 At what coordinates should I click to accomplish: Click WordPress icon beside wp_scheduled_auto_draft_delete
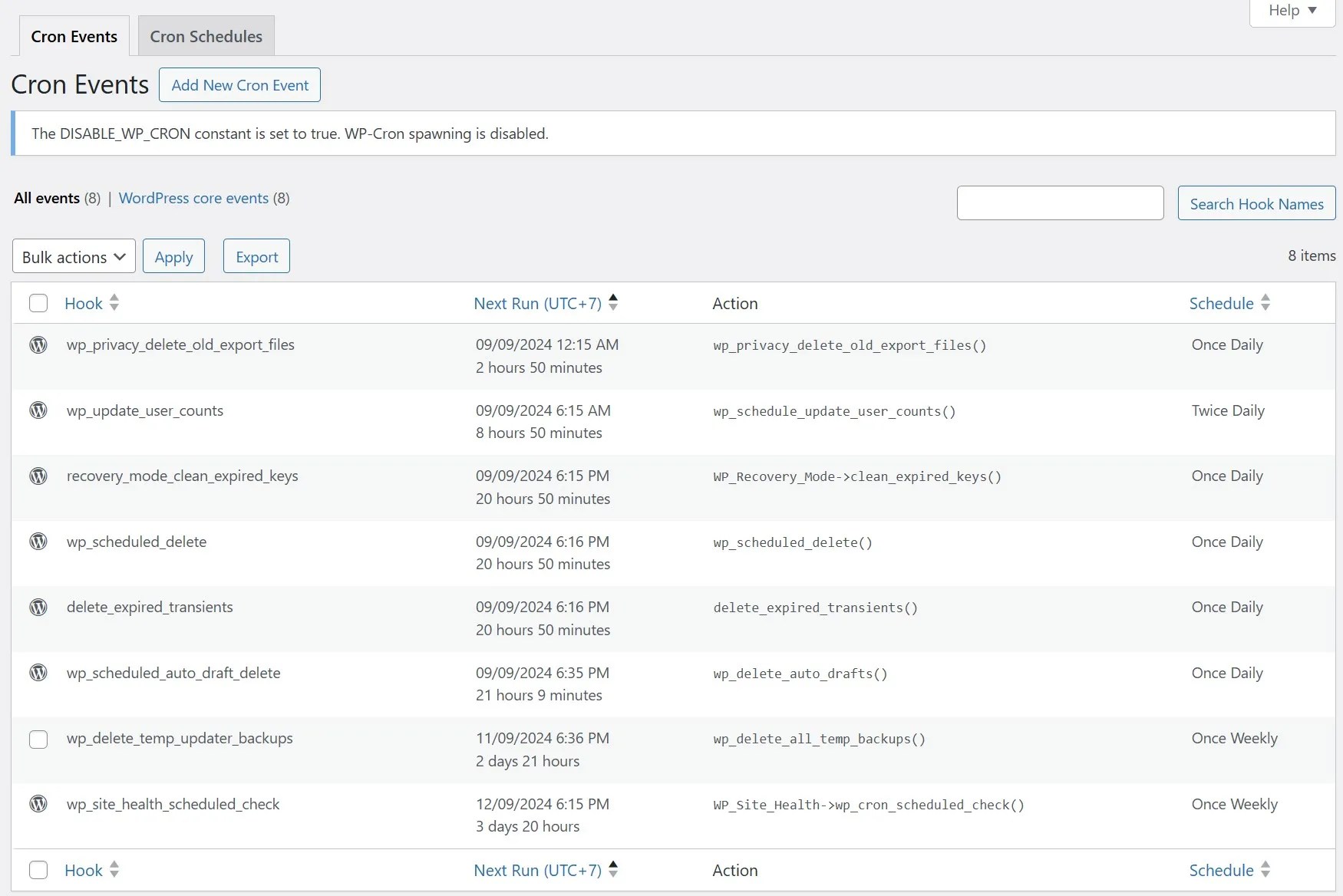point(38,673)
